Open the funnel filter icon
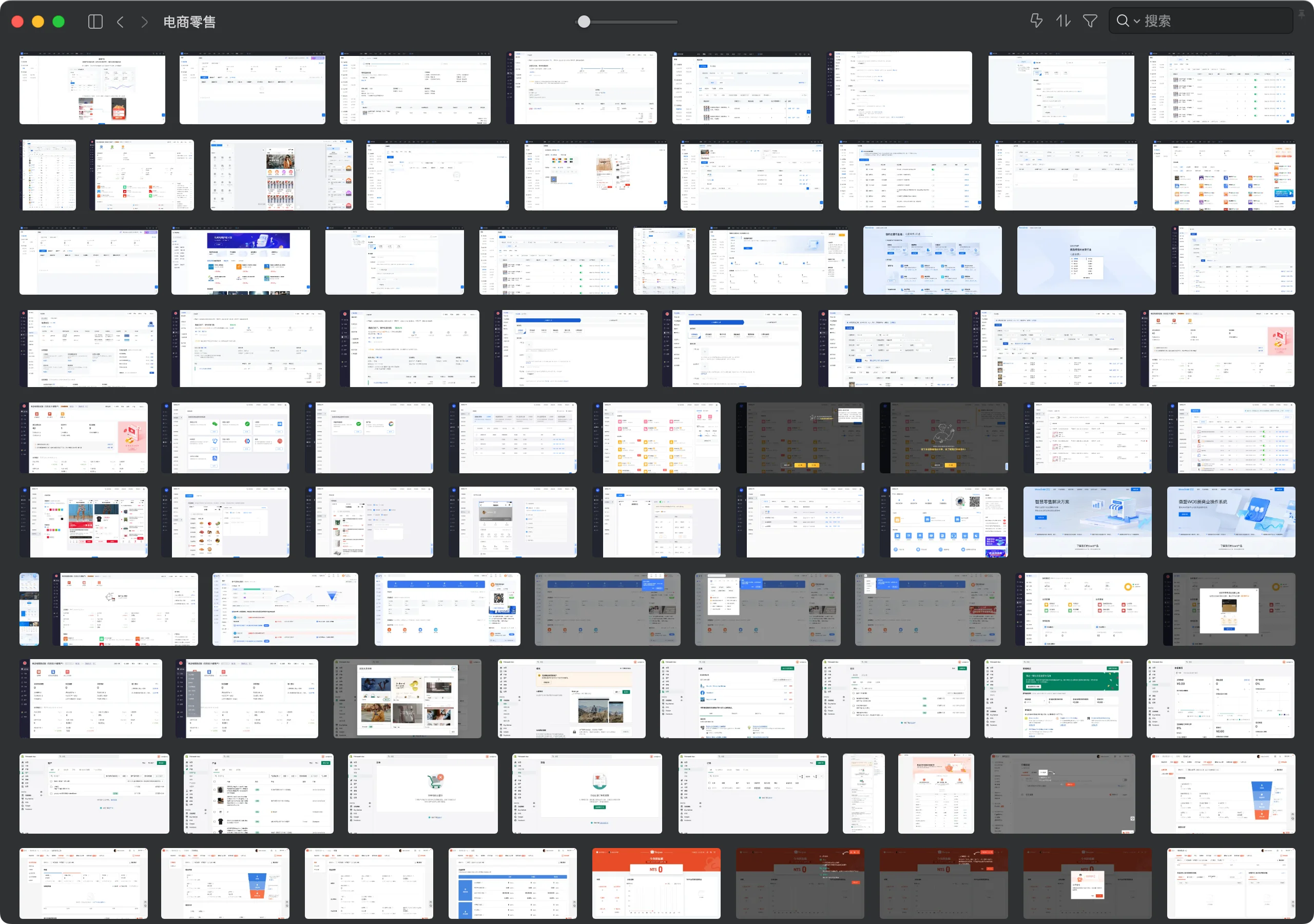Viewport: 1314px width, 924px height. point(1090,21)
